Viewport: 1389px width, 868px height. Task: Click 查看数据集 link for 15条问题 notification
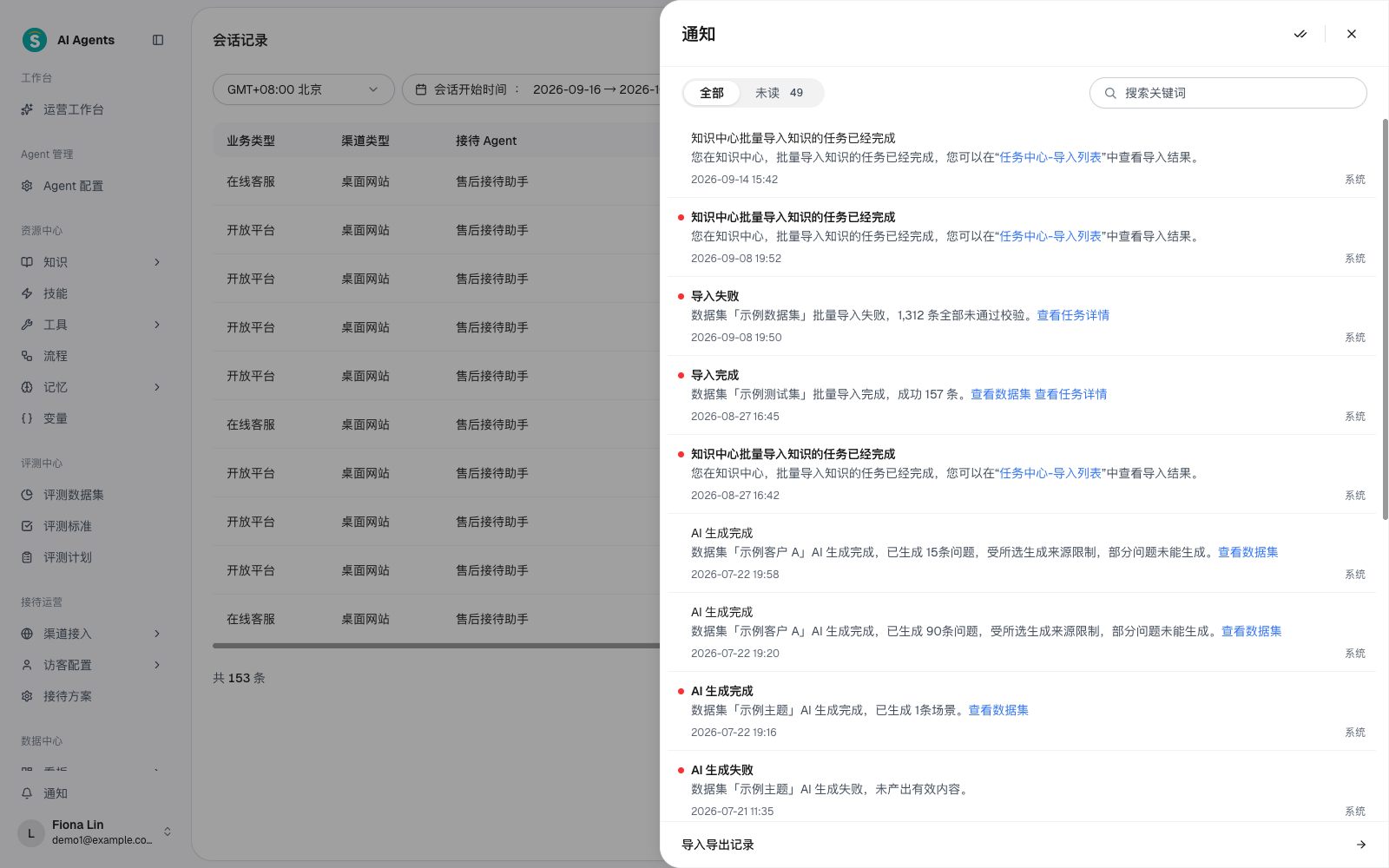click(1248, 552)
